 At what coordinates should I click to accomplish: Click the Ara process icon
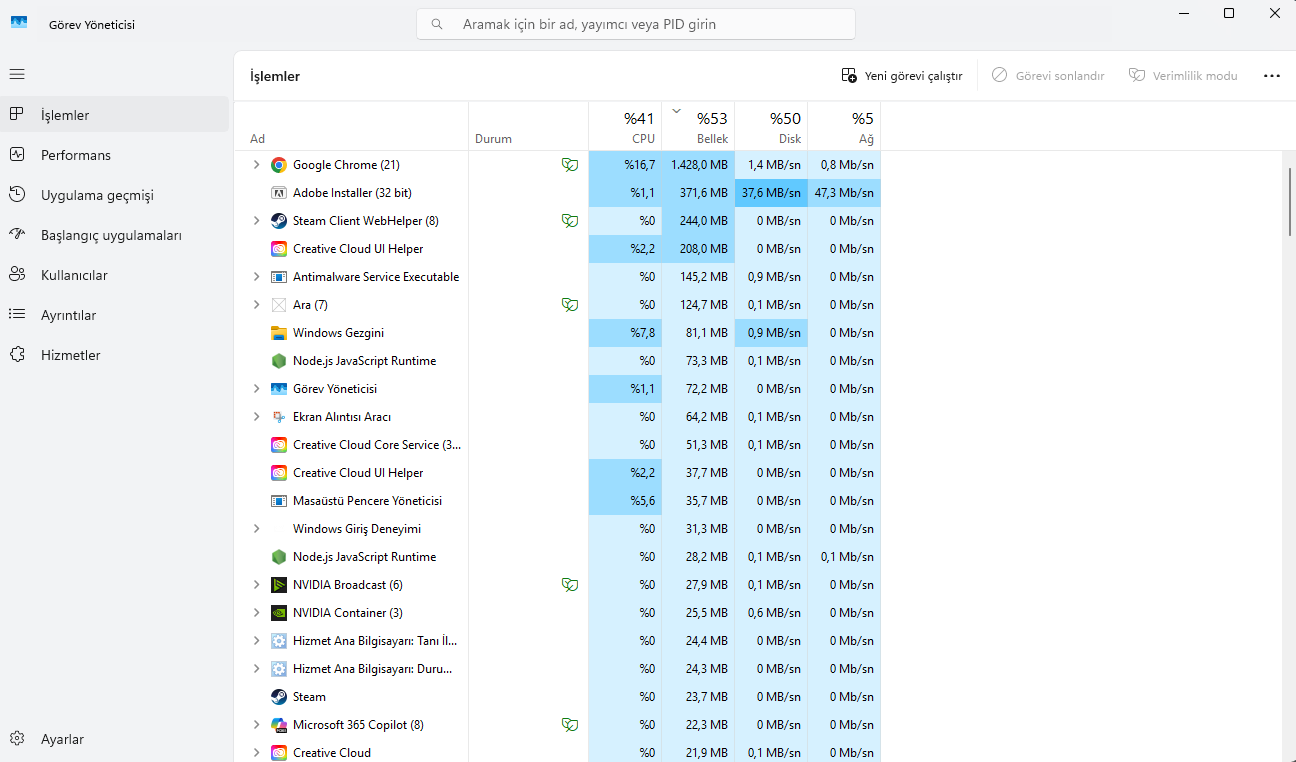[279, 305]
